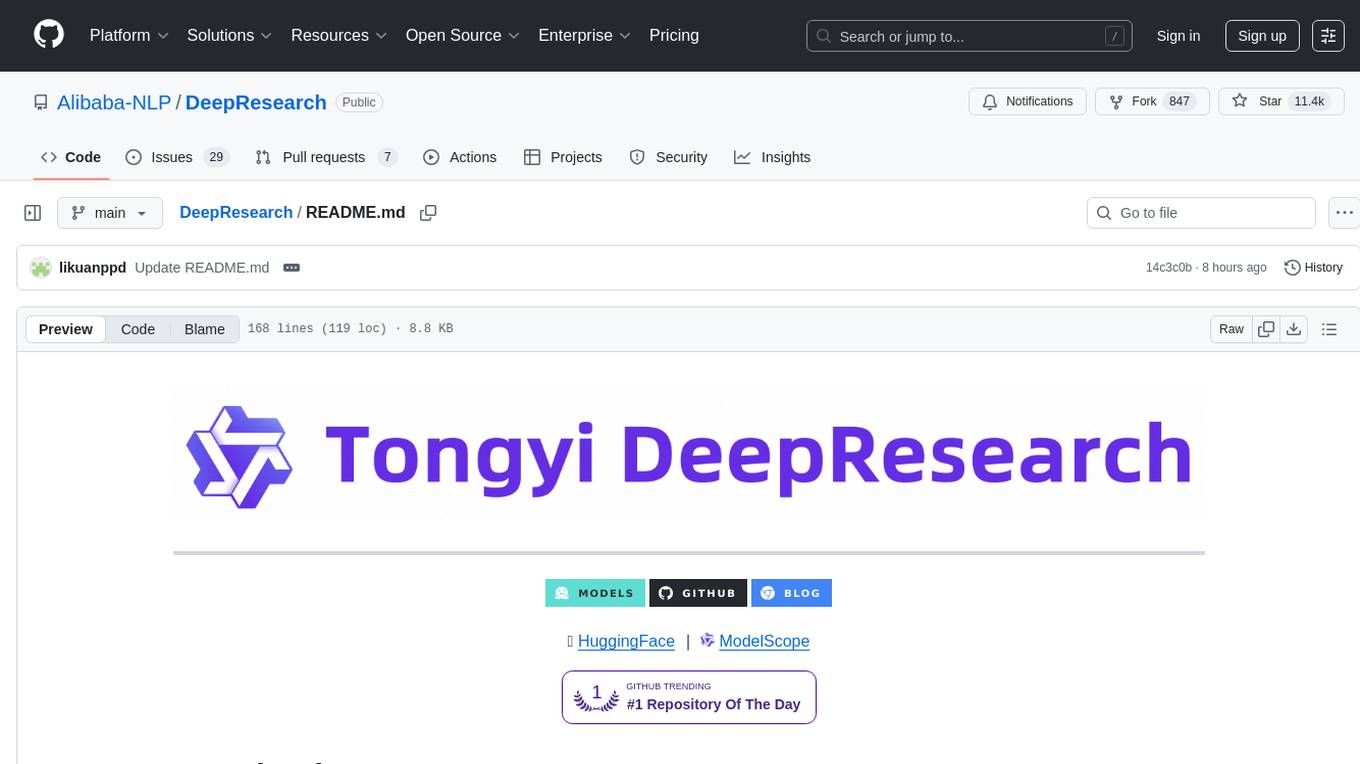Expand the Platform menu
Viewport: 1360px width, 764px height.
click(129, 35)
